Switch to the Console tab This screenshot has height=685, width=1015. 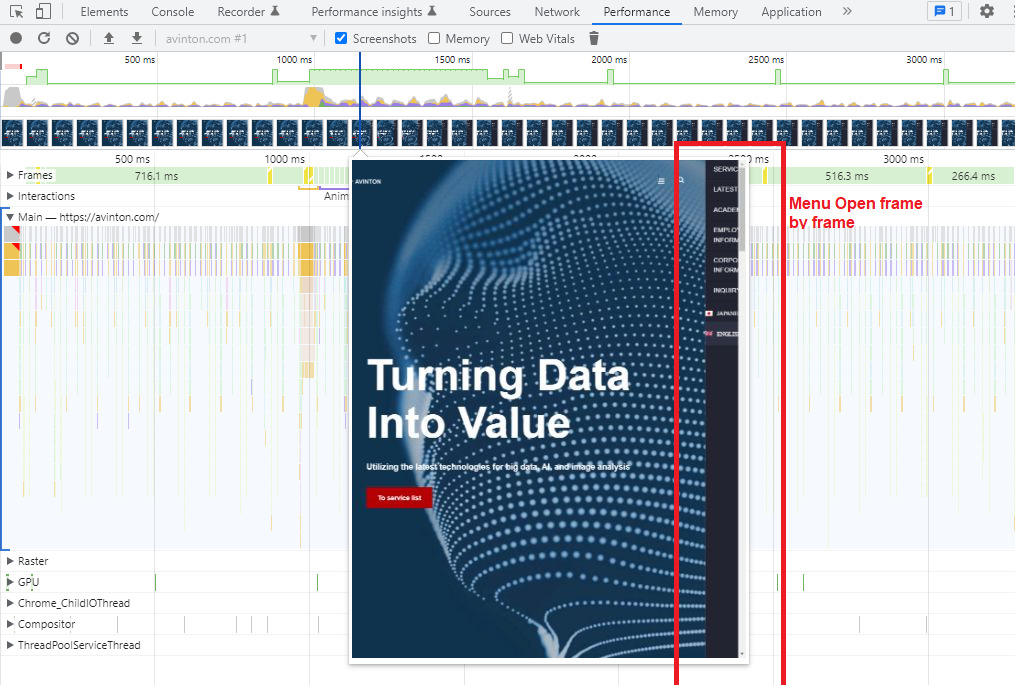tap(172, 12)
